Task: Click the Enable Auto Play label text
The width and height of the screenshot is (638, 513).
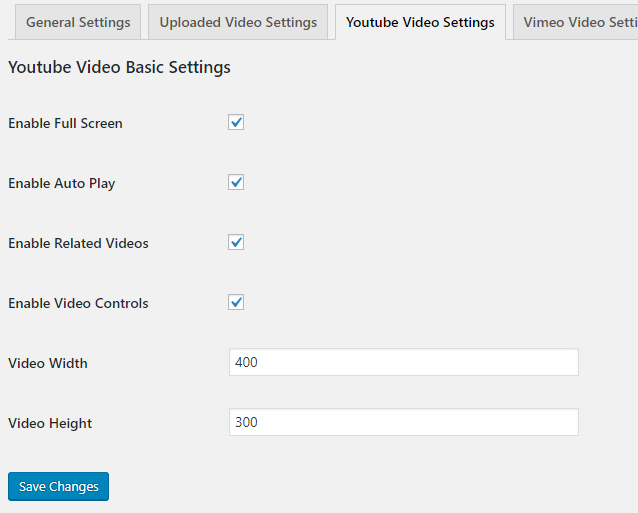Action: [x=61, y=183]
